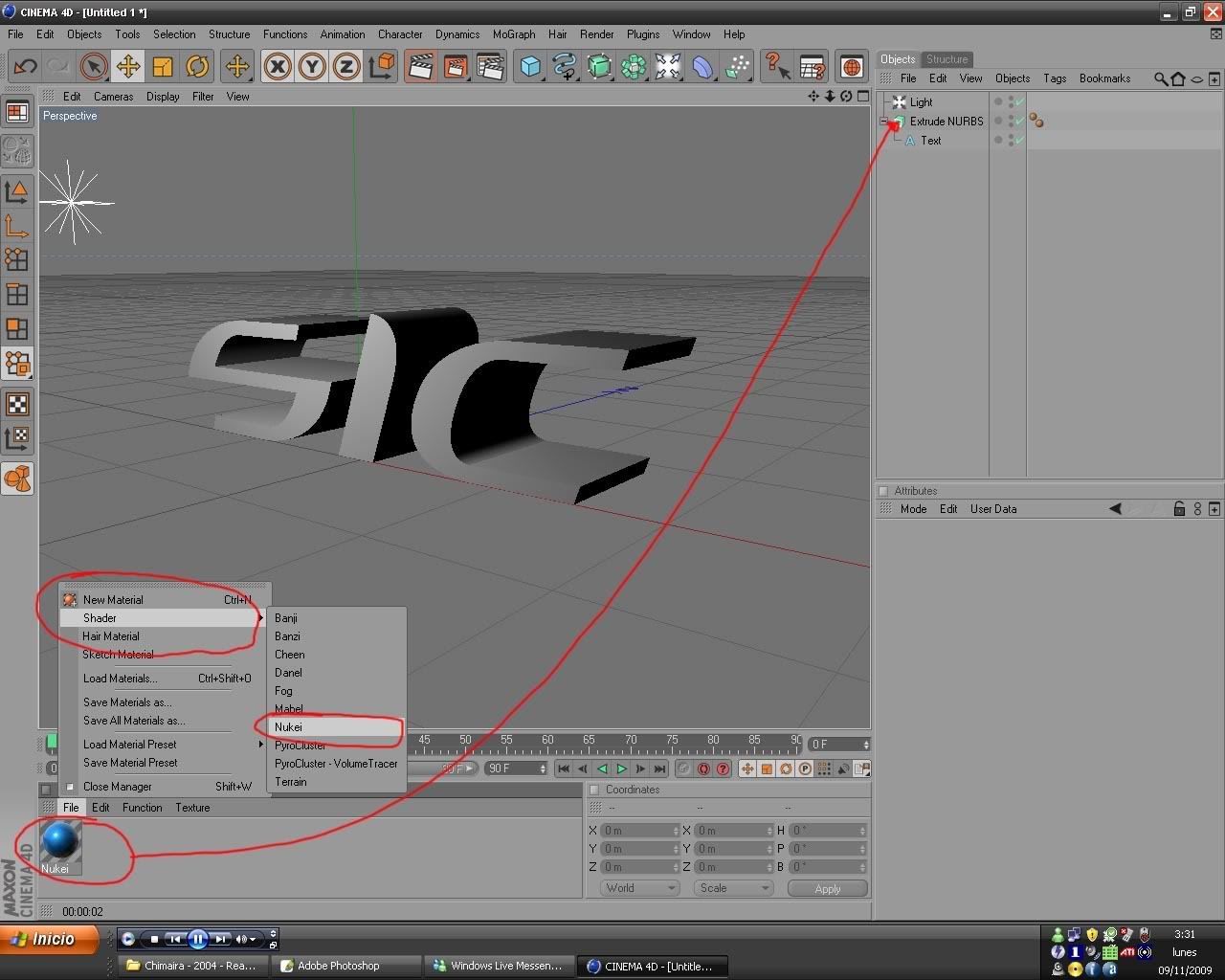Toggle the Y axis lock
Viewport: 1225px width, 980px height.
[312, 66]
